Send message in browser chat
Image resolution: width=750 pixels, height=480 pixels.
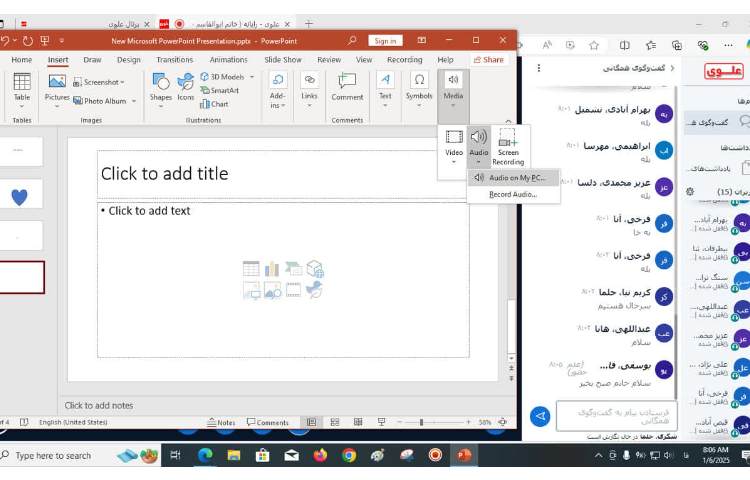(x=540, y=416)
